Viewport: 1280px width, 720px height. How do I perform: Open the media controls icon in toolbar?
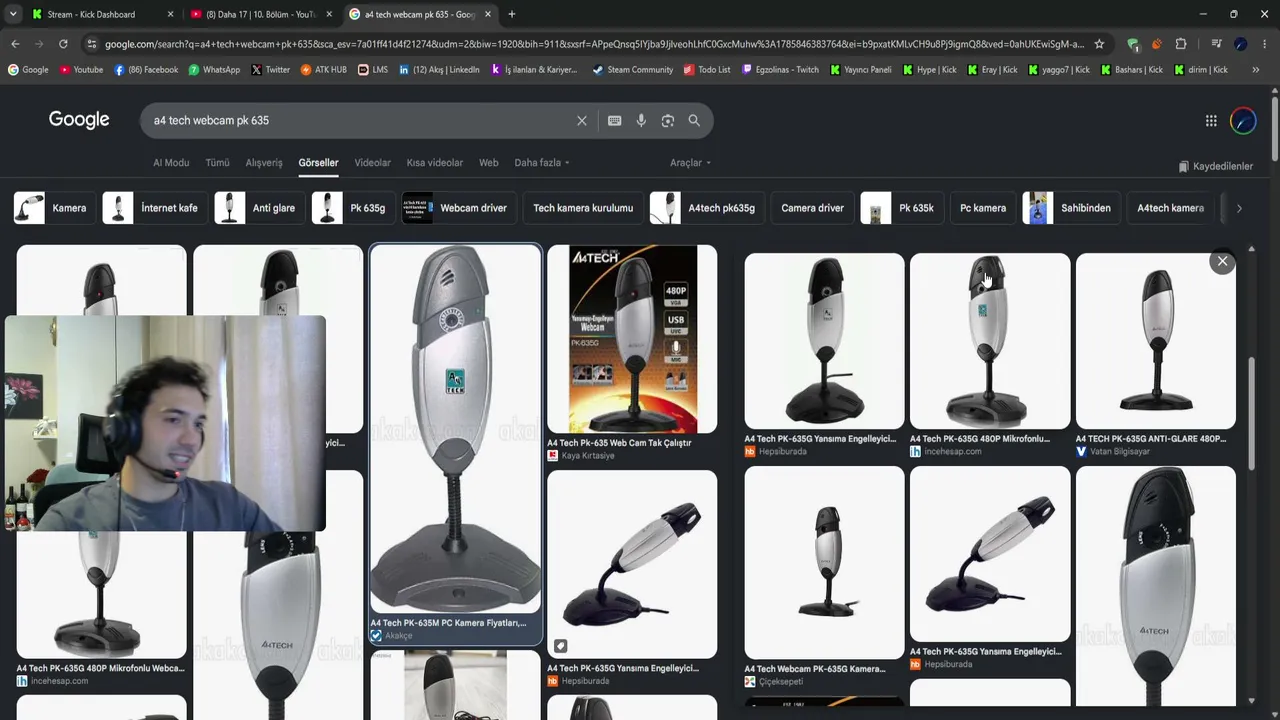tap(1216, 44)
